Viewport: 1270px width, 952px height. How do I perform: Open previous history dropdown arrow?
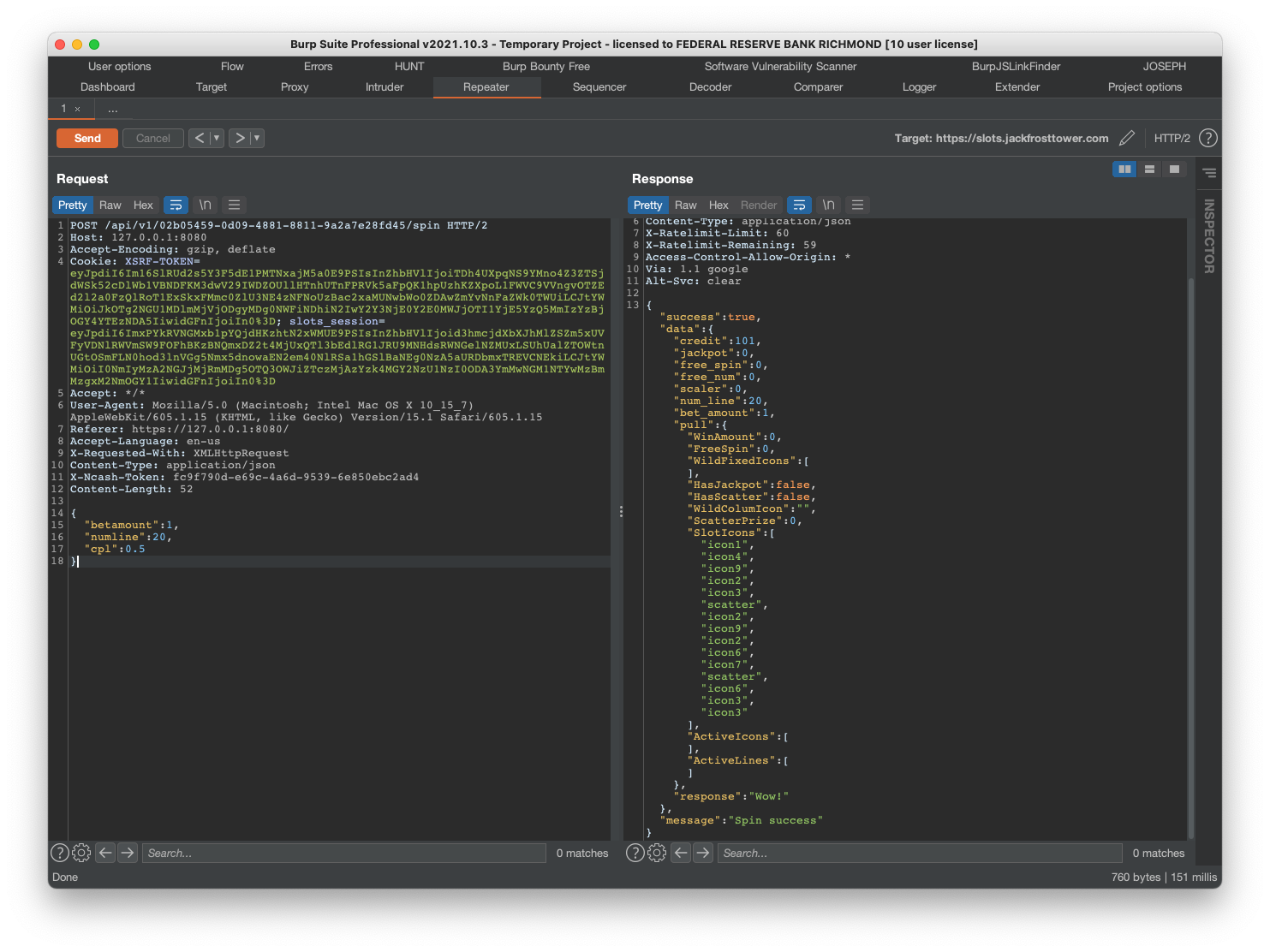(x=217, y=138)
